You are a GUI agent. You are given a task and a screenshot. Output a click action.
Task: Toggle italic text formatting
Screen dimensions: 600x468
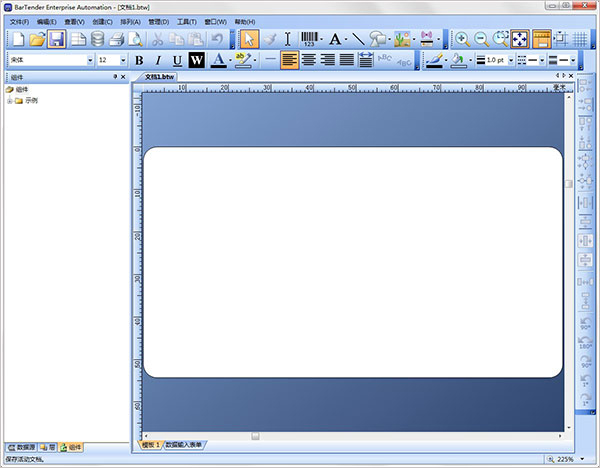[x=158, y=60]
